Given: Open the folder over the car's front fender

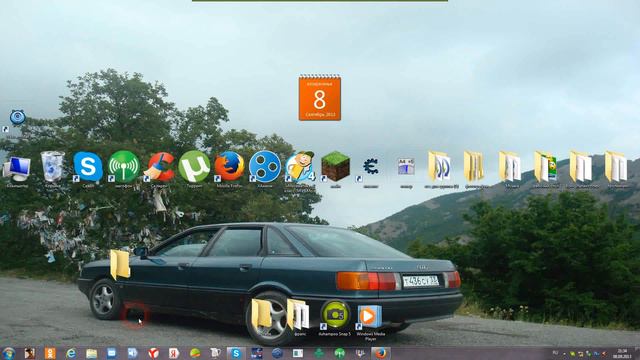Looking at the screenshot, I should coord(120,264).
